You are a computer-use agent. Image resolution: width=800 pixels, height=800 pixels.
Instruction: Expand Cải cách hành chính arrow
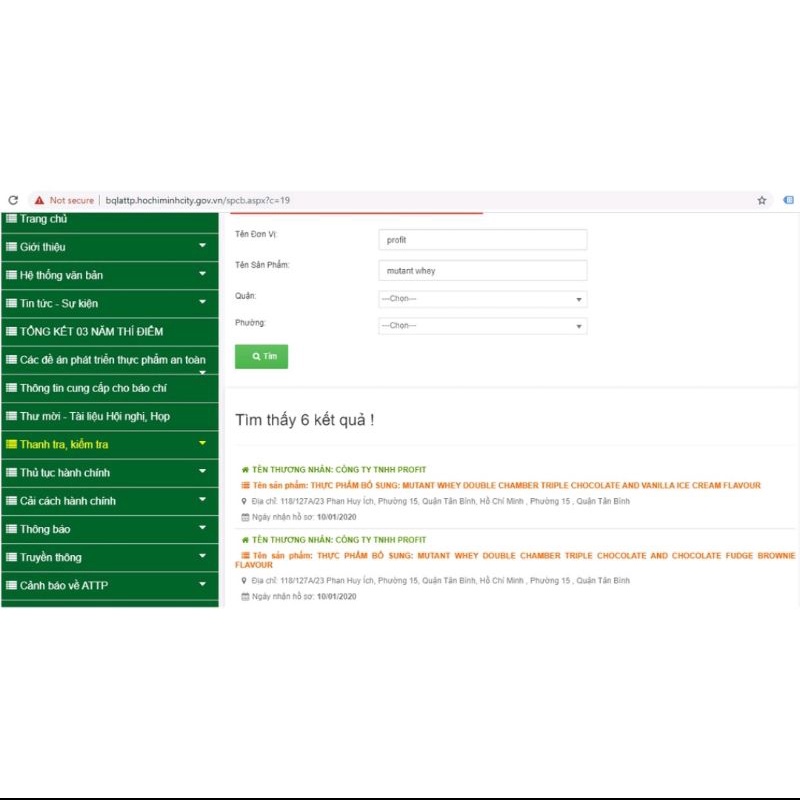203,499
